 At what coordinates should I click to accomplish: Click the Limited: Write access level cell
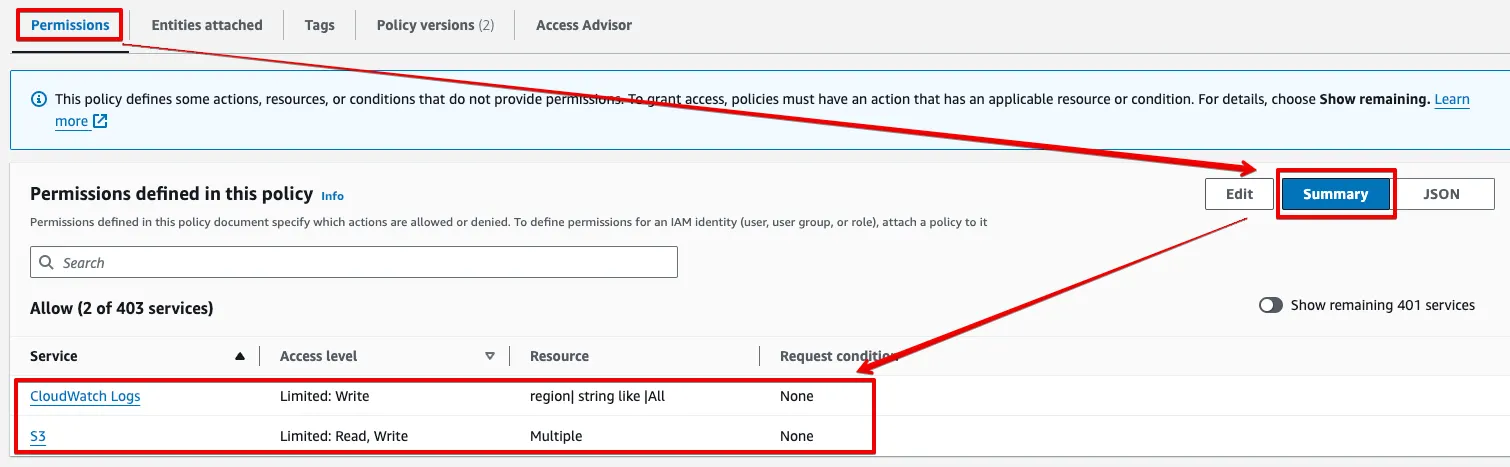pyautogui.click(x=324, y=396)
